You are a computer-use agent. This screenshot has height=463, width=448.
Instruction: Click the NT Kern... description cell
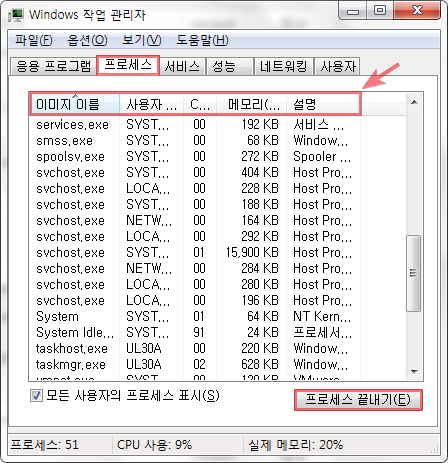click(x=322, y=317)
